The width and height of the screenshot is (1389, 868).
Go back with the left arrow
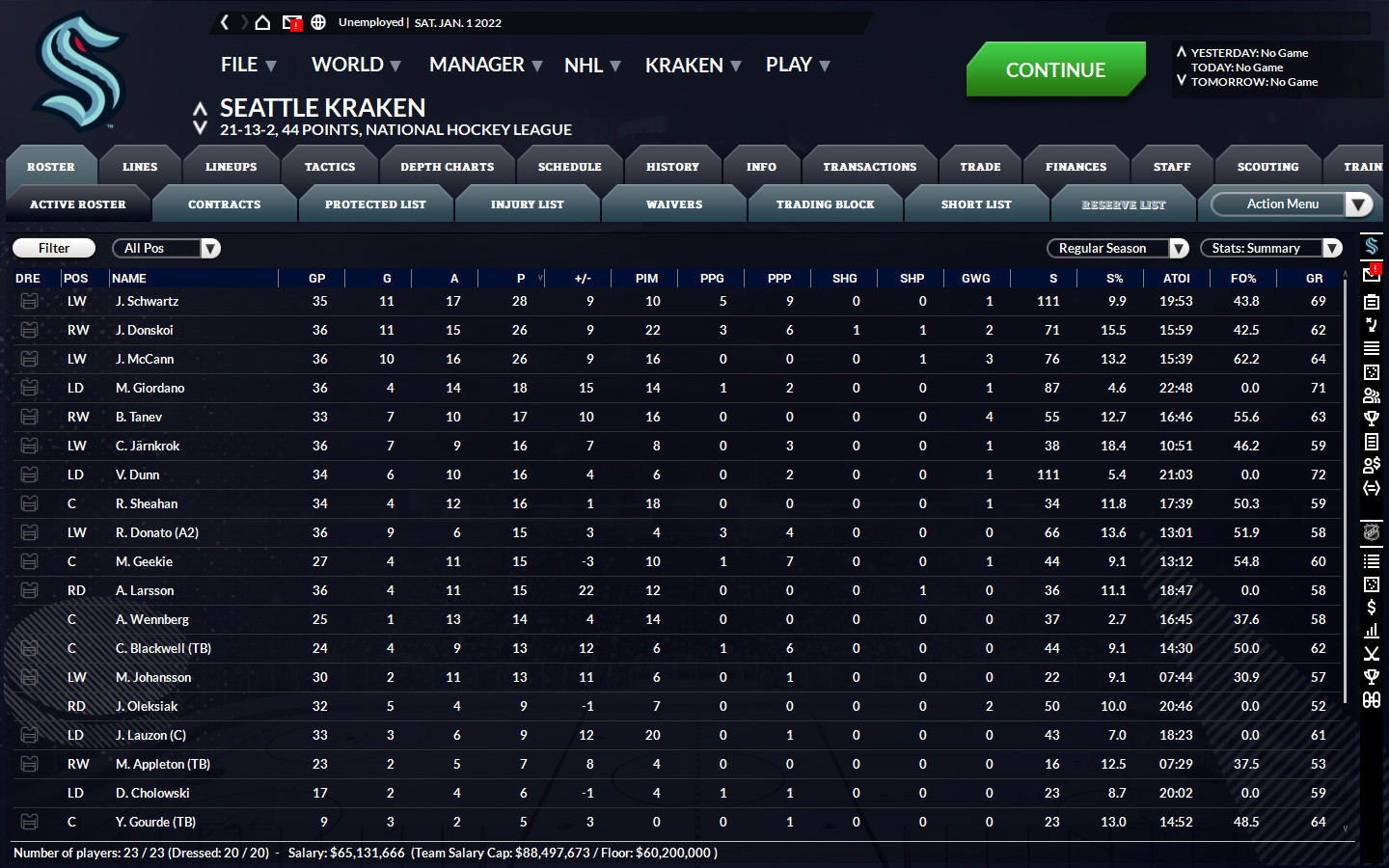(225, 22)
